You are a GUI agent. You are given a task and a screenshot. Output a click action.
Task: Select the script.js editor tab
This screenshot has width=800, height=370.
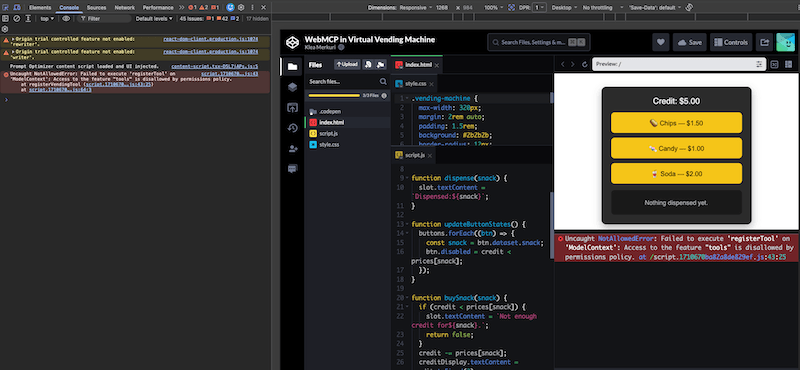[413, 155]
